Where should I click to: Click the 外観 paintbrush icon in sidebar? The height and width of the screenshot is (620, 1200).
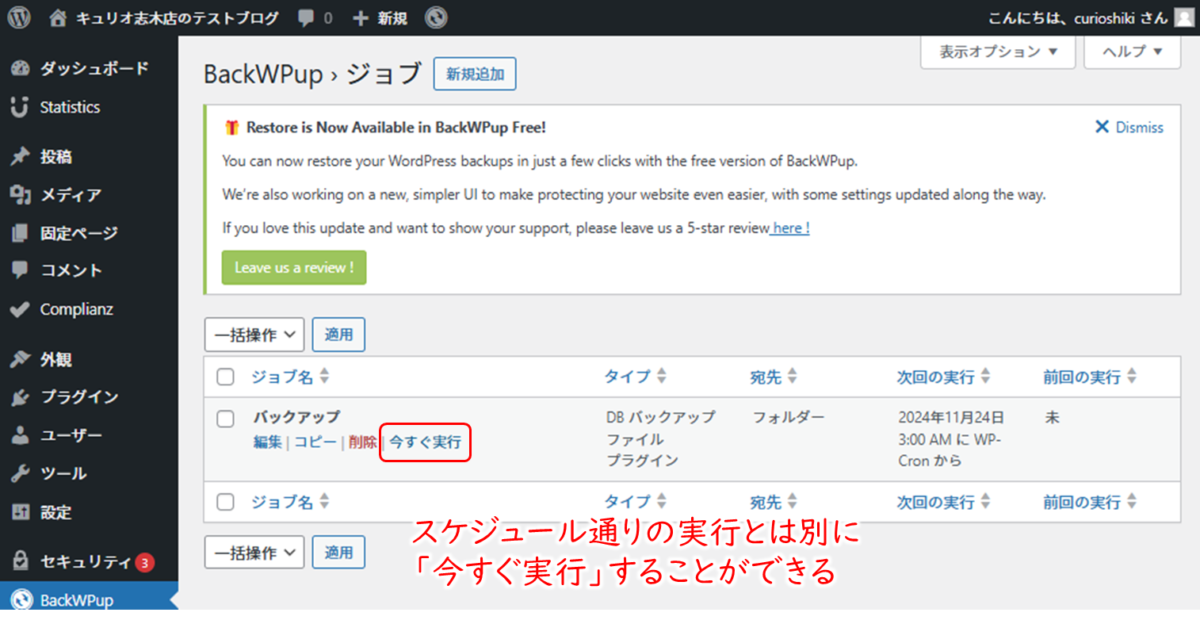[19, 359]
